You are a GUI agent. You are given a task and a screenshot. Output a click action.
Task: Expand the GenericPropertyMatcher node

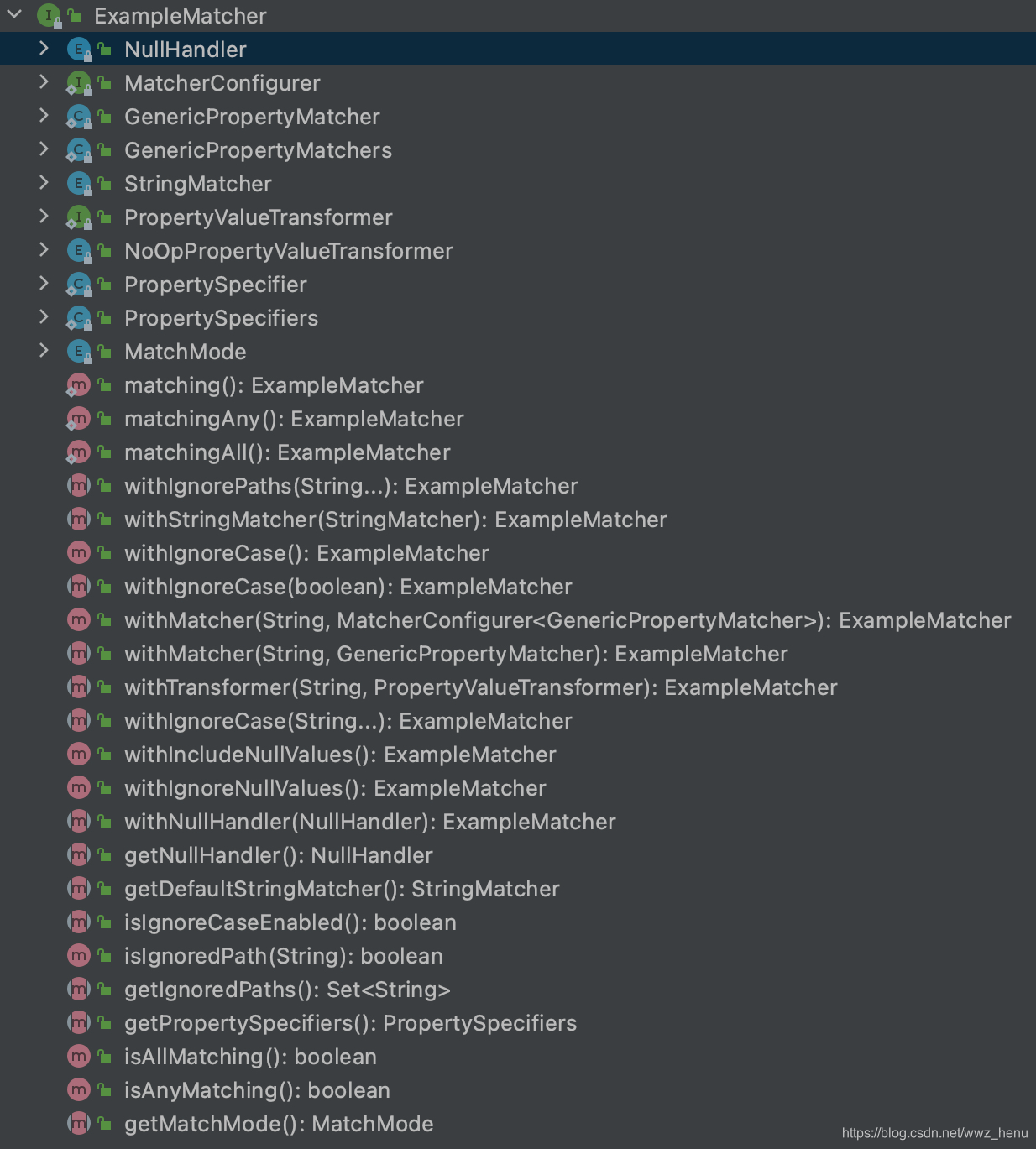coord(44,116)
